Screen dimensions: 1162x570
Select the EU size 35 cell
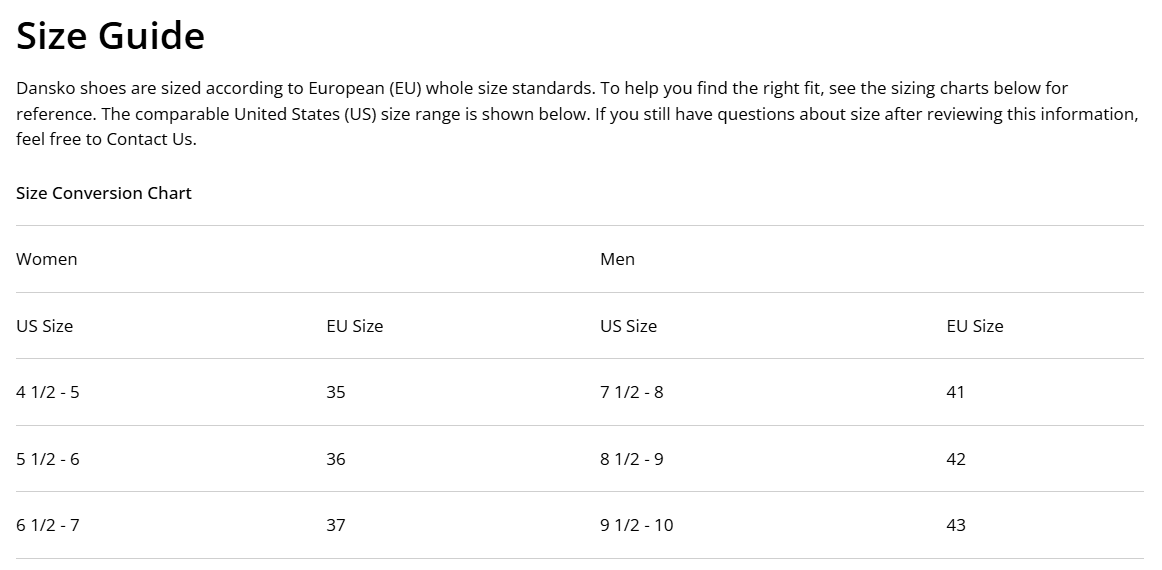click(x=336, y=392)
